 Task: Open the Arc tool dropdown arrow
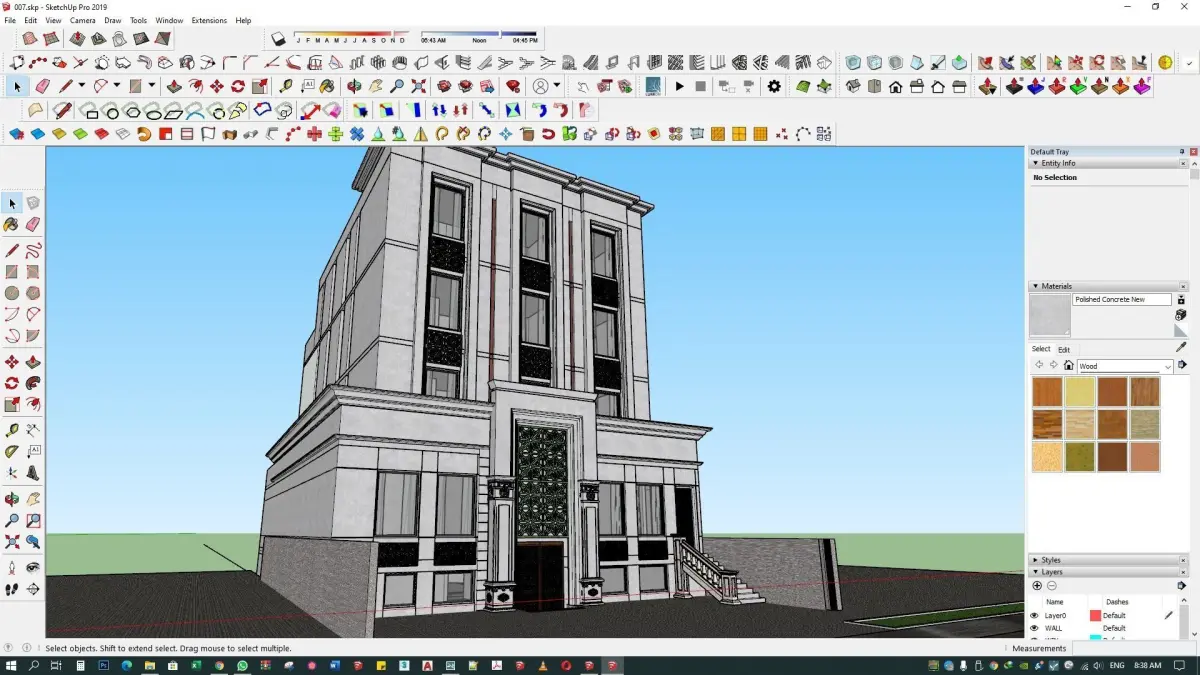point(116,86)
